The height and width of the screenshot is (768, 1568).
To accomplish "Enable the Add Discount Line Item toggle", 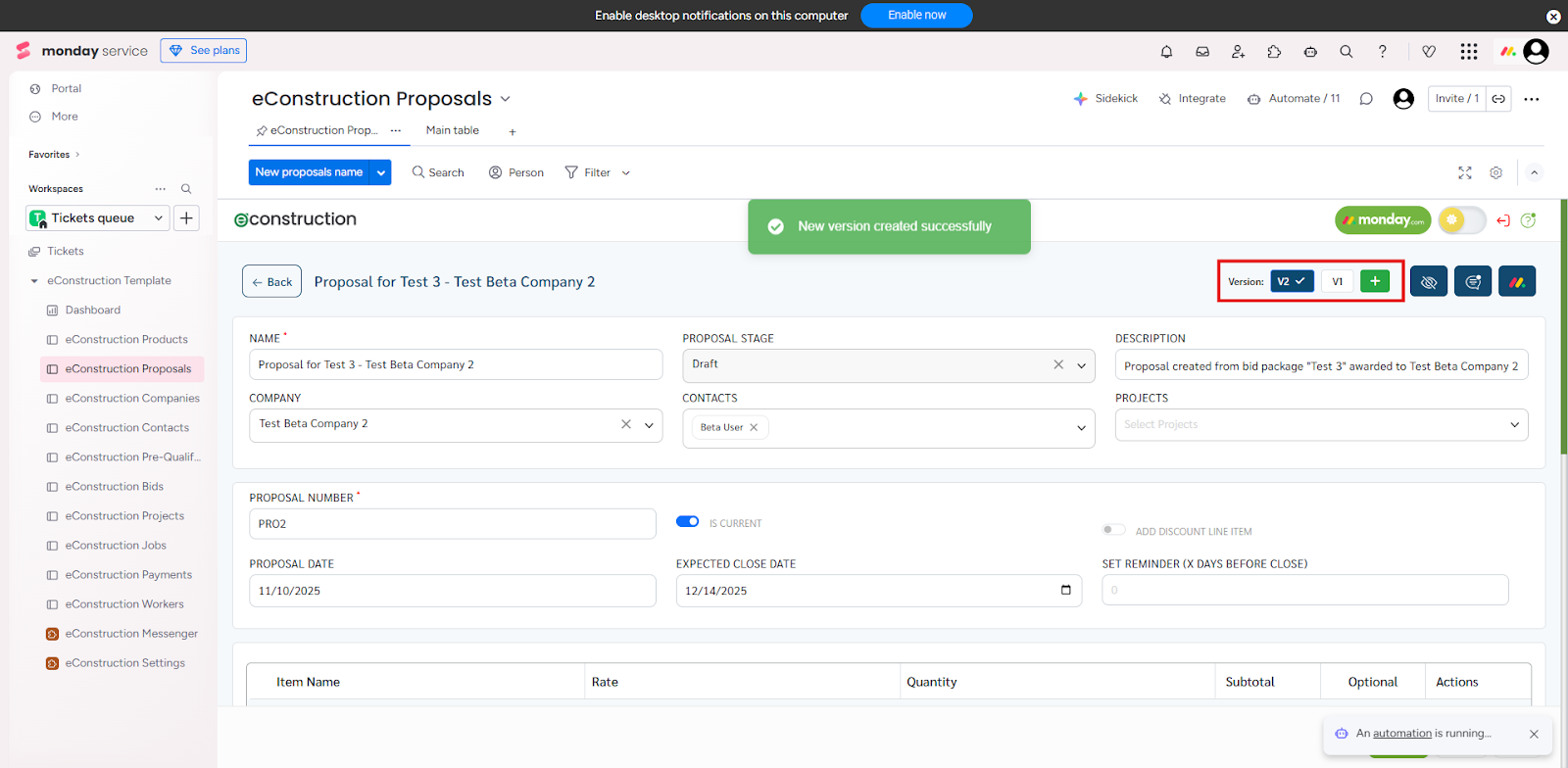I will pos(1113,530).
